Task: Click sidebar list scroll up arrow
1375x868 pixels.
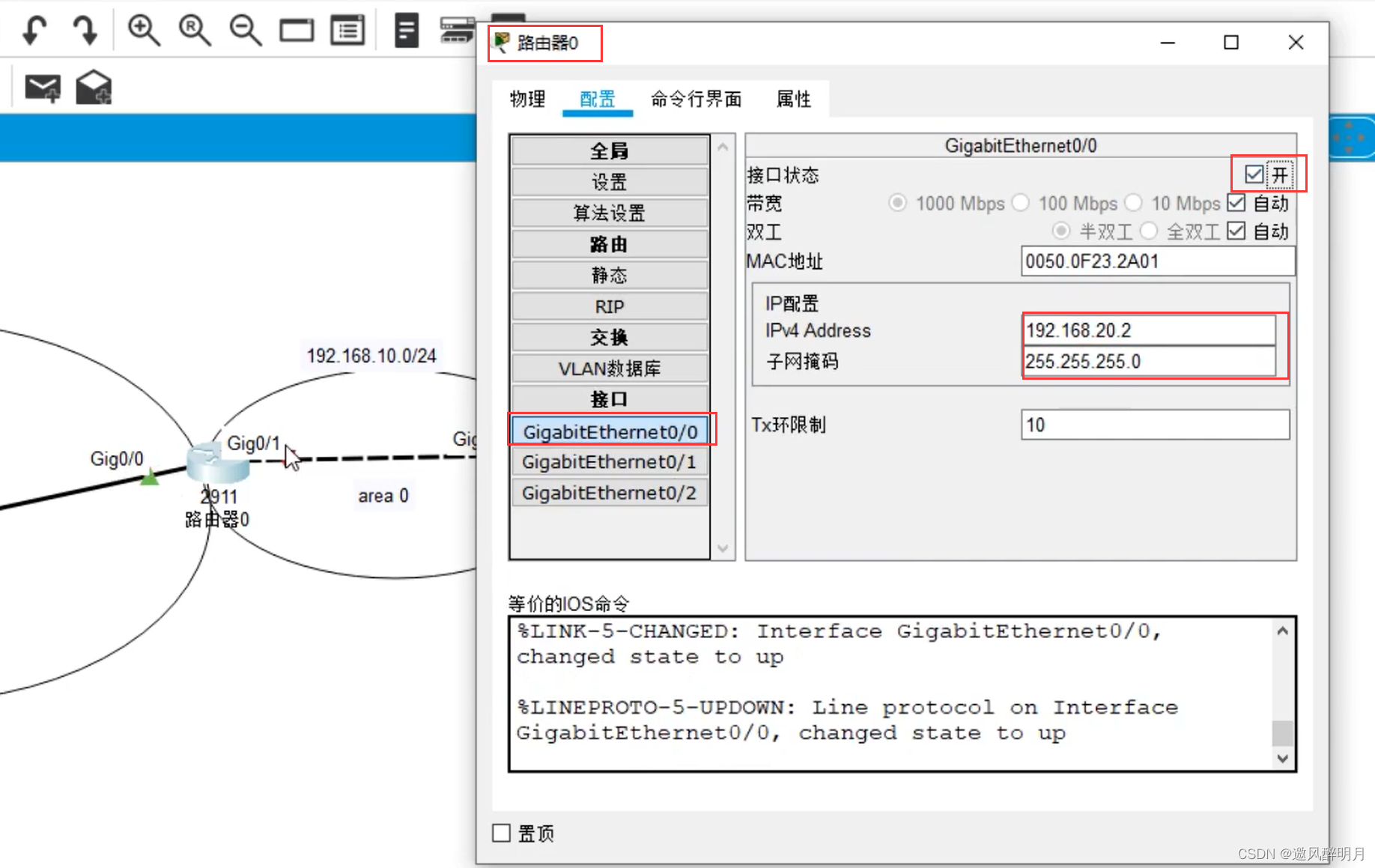Action: tap(723, 148)
